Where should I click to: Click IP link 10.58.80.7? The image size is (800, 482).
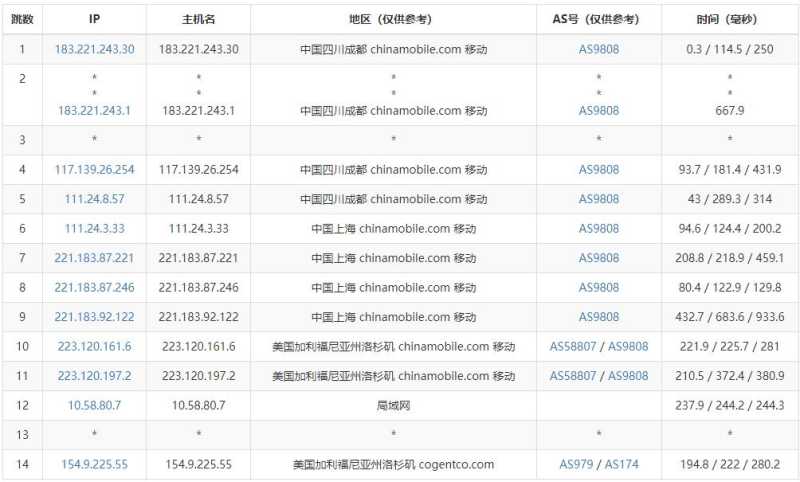[94, 405]
